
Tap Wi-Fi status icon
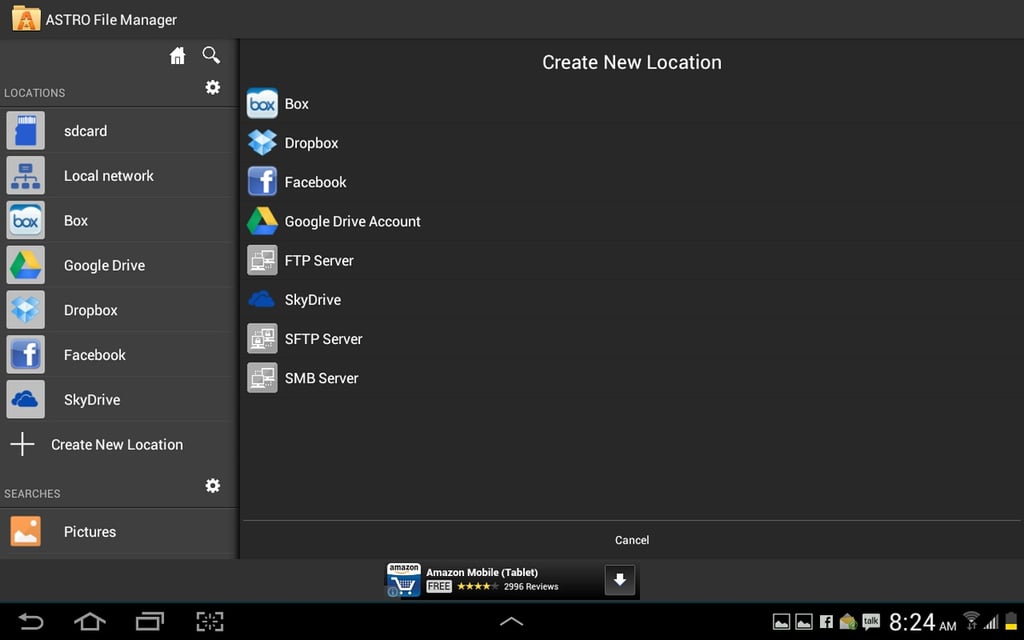point(971,620)
